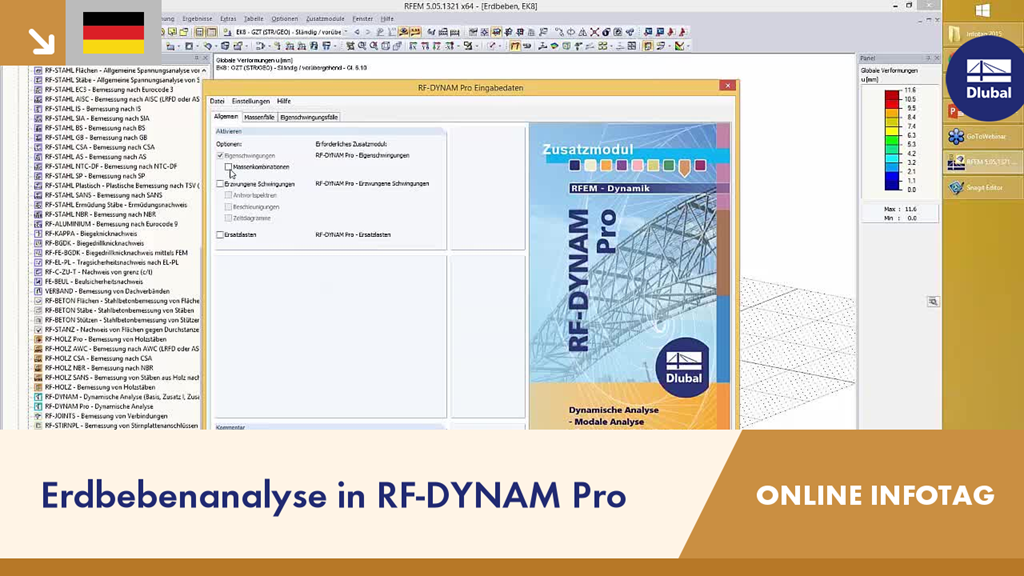1024x576 pixels.
Task: Enable Erzwungene Schwingungen checkbox
Action: point(220,184)
